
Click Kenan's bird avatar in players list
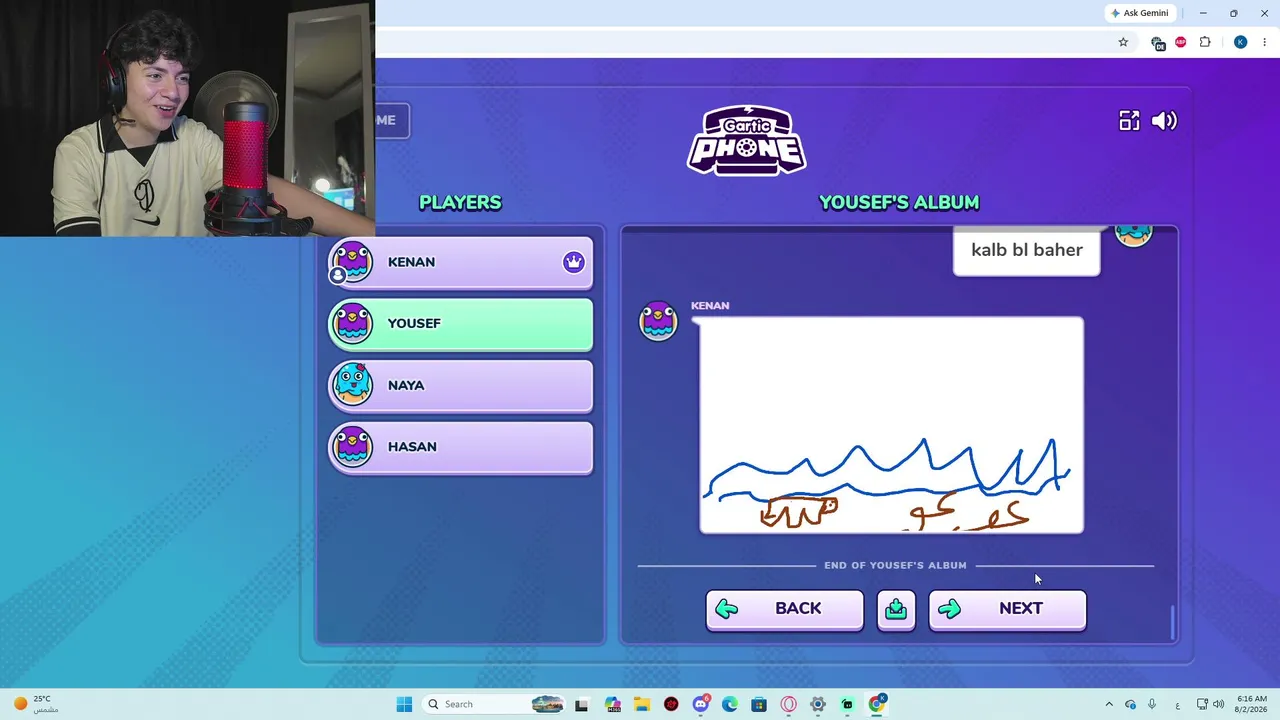pos(352,262)
